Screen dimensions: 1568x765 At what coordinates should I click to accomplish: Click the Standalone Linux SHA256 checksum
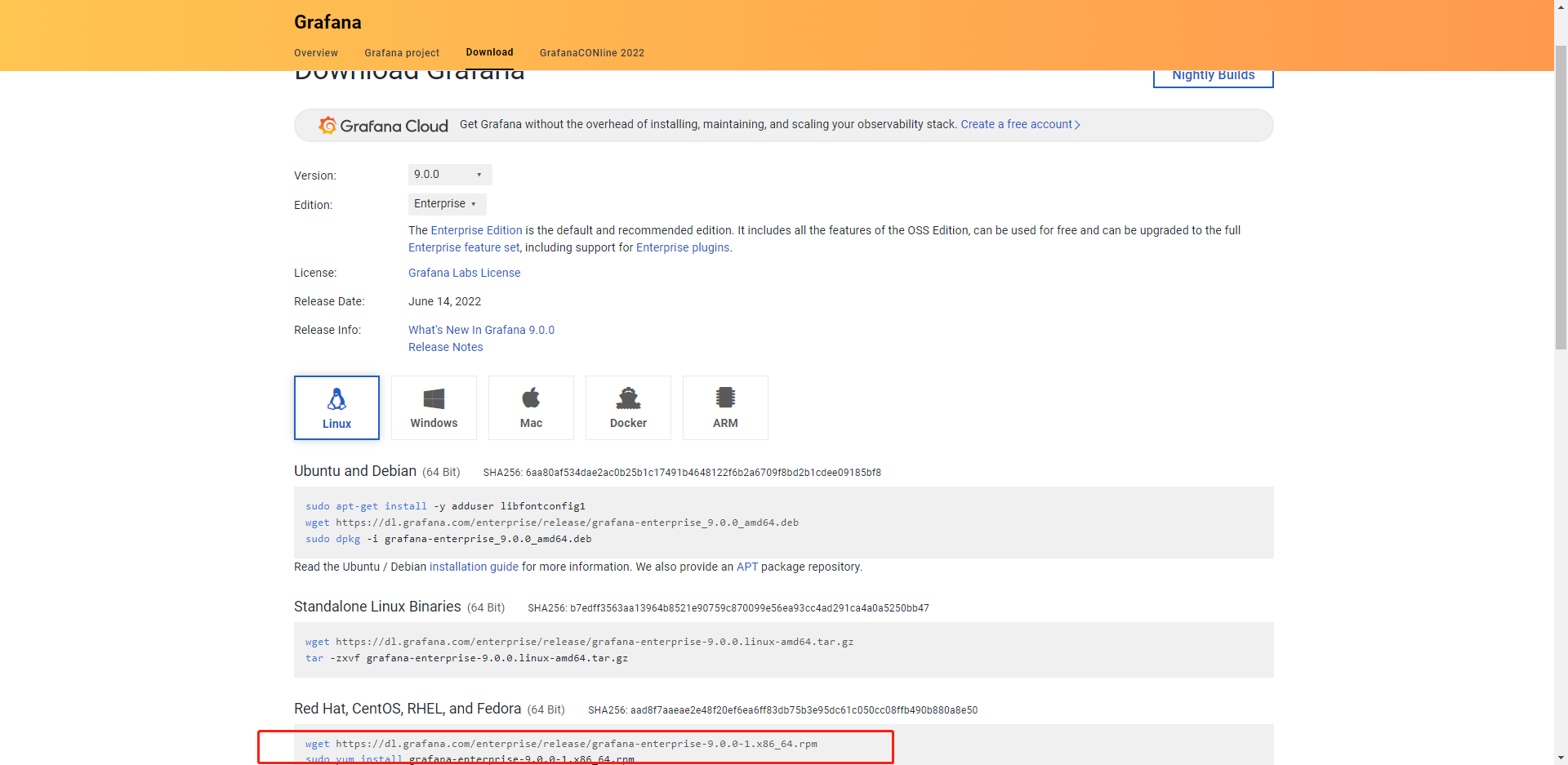point(728,608)
